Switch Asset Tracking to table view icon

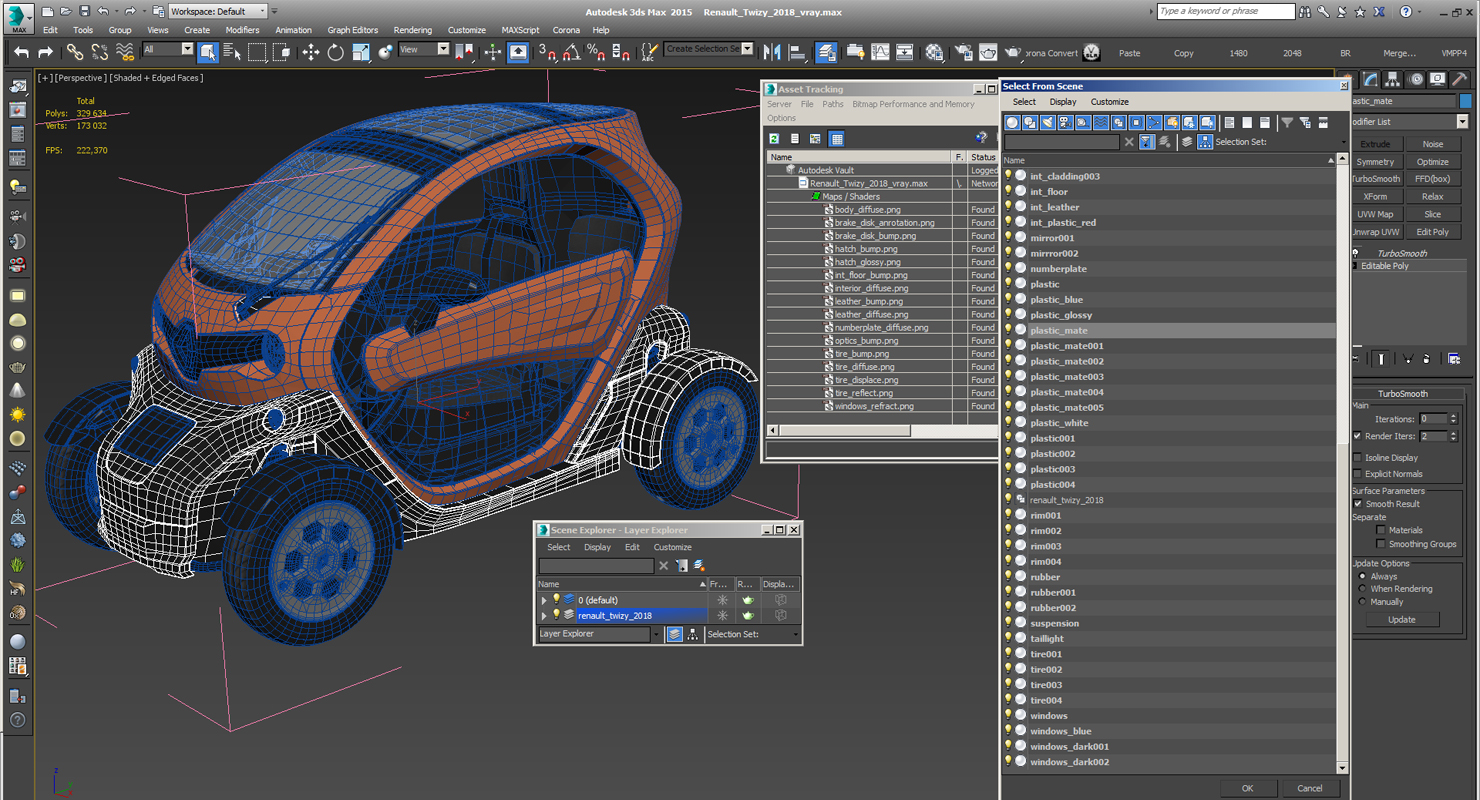tap(836, 139)
